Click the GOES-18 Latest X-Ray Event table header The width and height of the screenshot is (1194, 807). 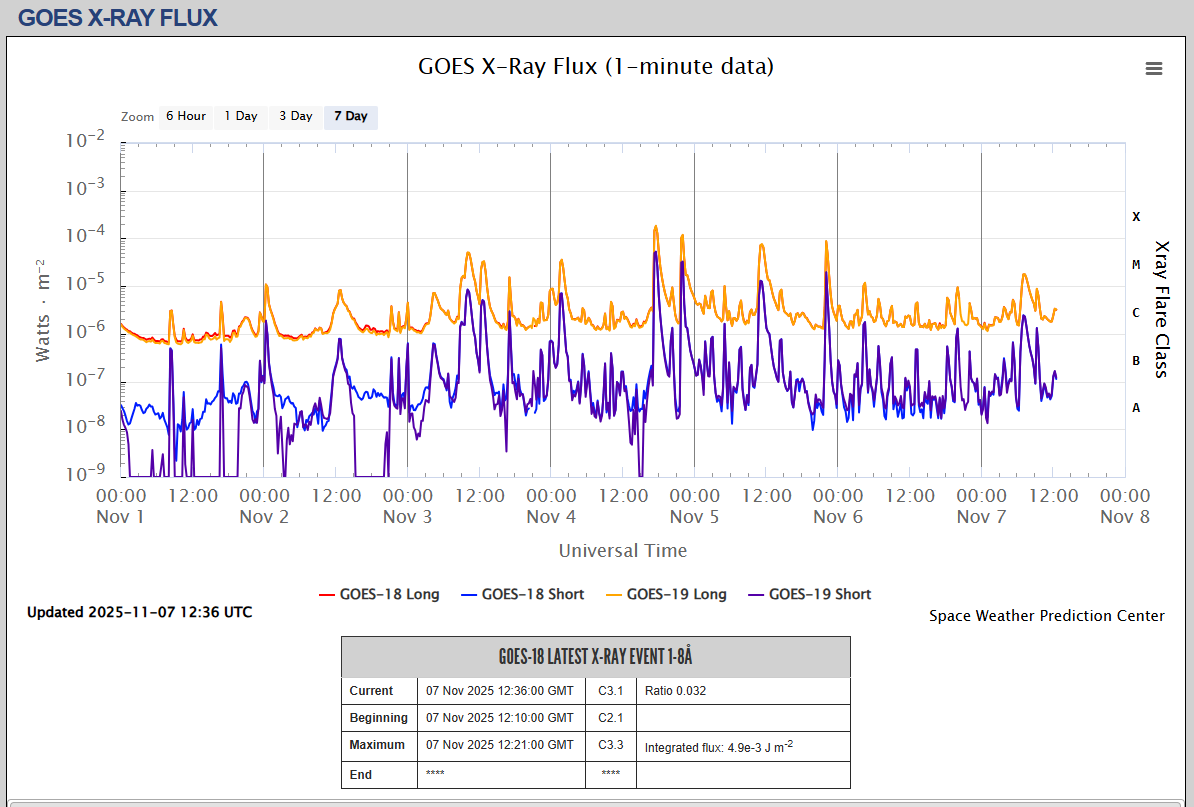click(x=595, y=657)
